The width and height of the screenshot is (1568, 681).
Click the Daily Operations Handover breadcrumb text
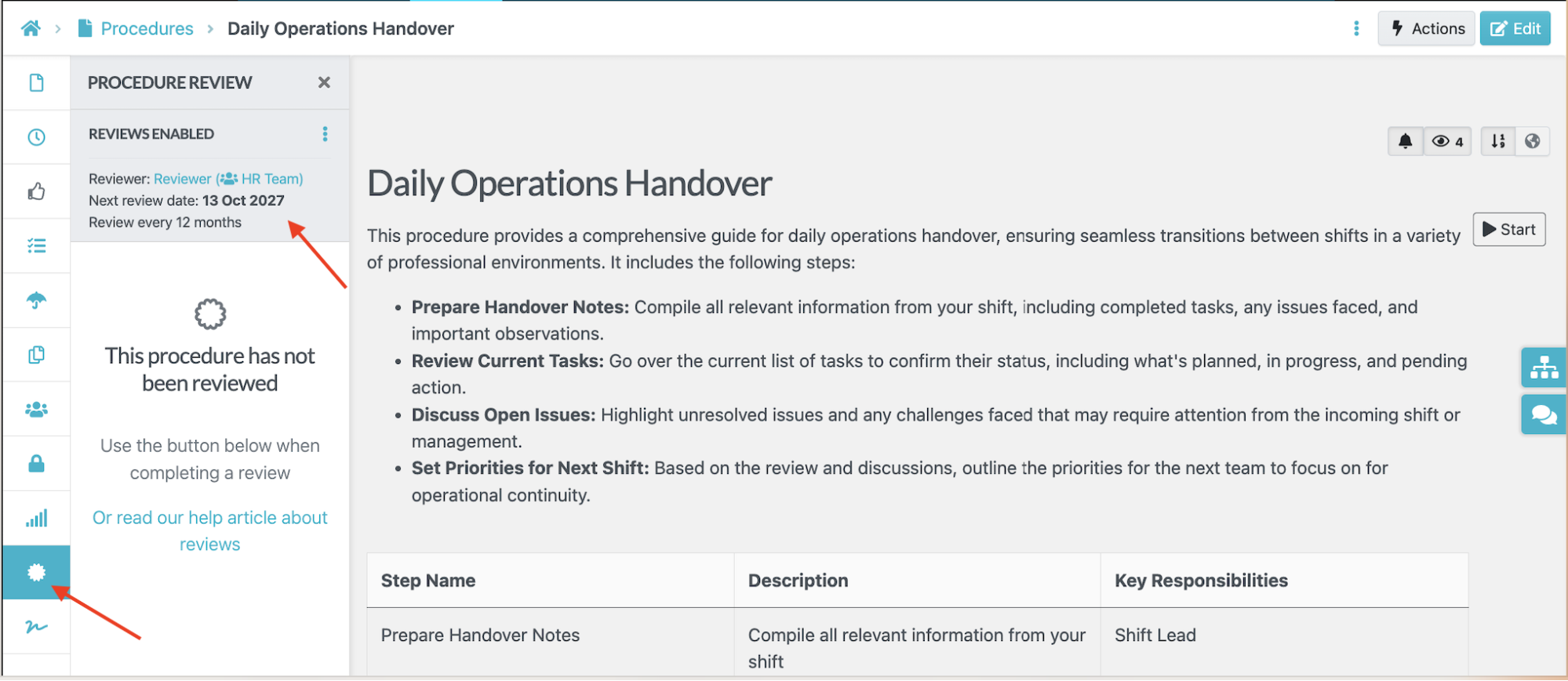340,29
